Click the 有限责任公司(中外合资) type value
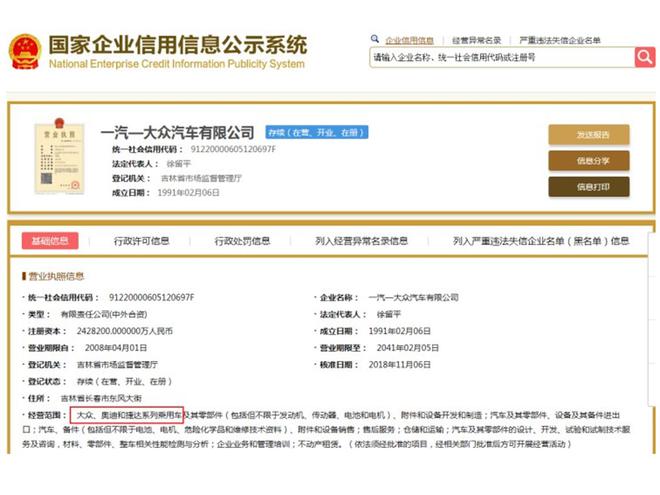 pos(104,314)
